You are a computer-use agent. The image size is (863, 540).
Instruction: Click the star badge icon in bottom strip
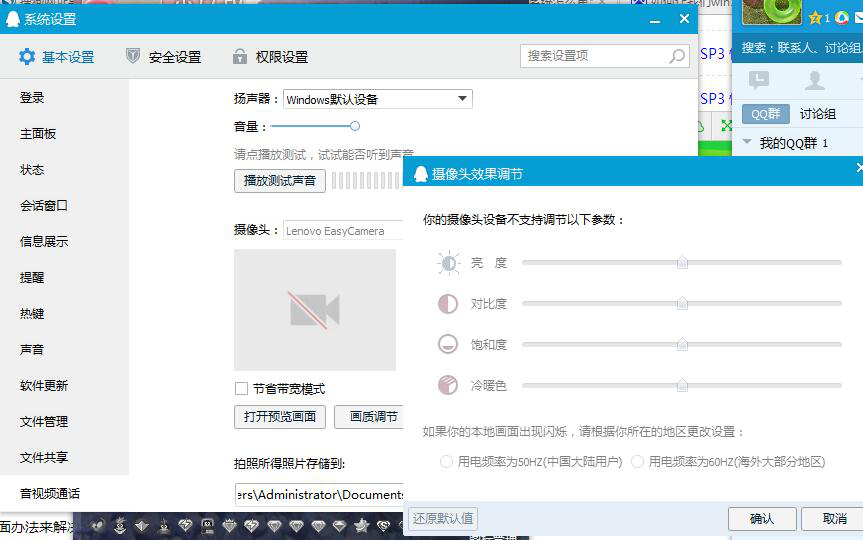coord(362,526)
